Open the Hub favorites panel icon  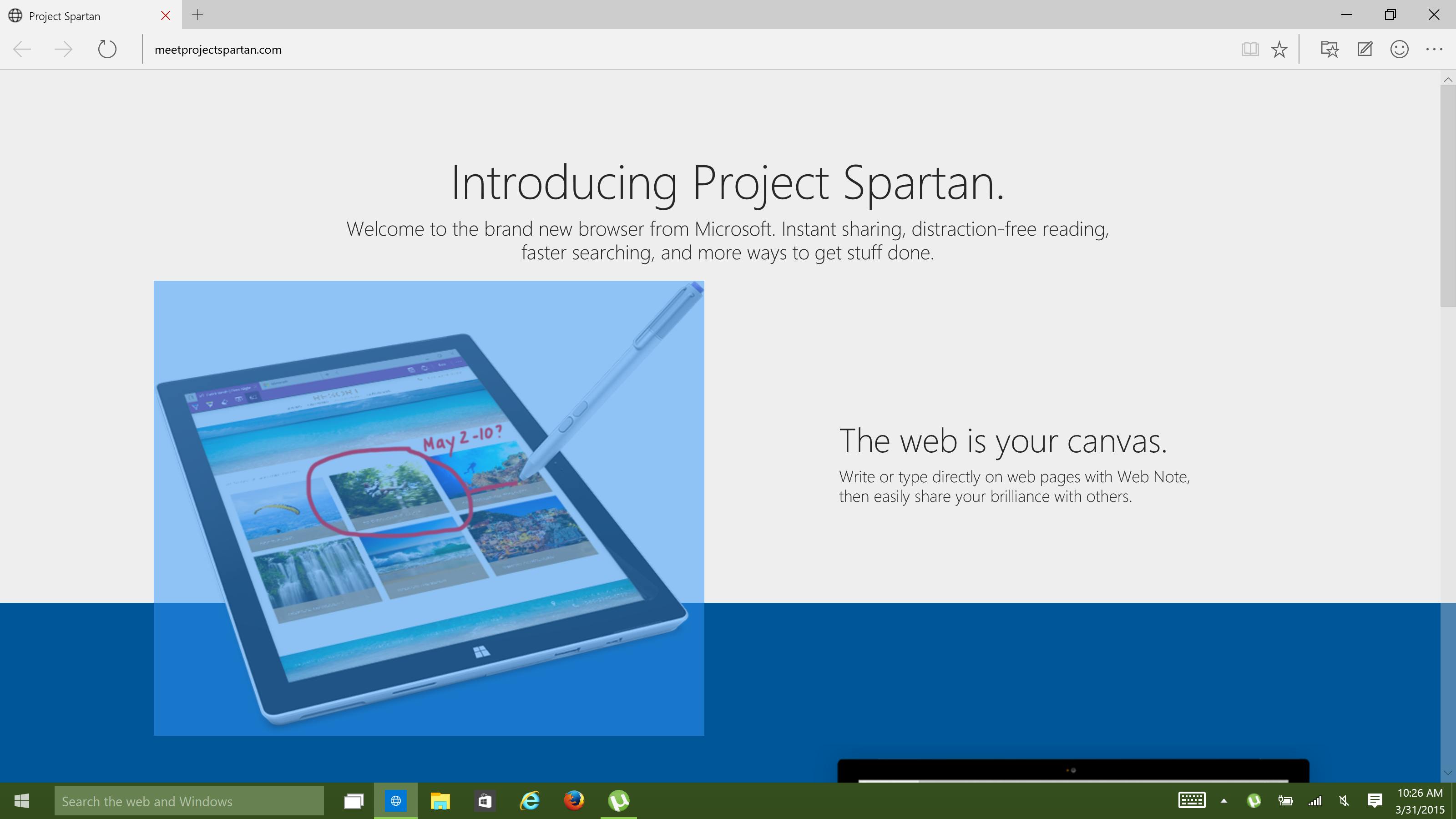1330,49
